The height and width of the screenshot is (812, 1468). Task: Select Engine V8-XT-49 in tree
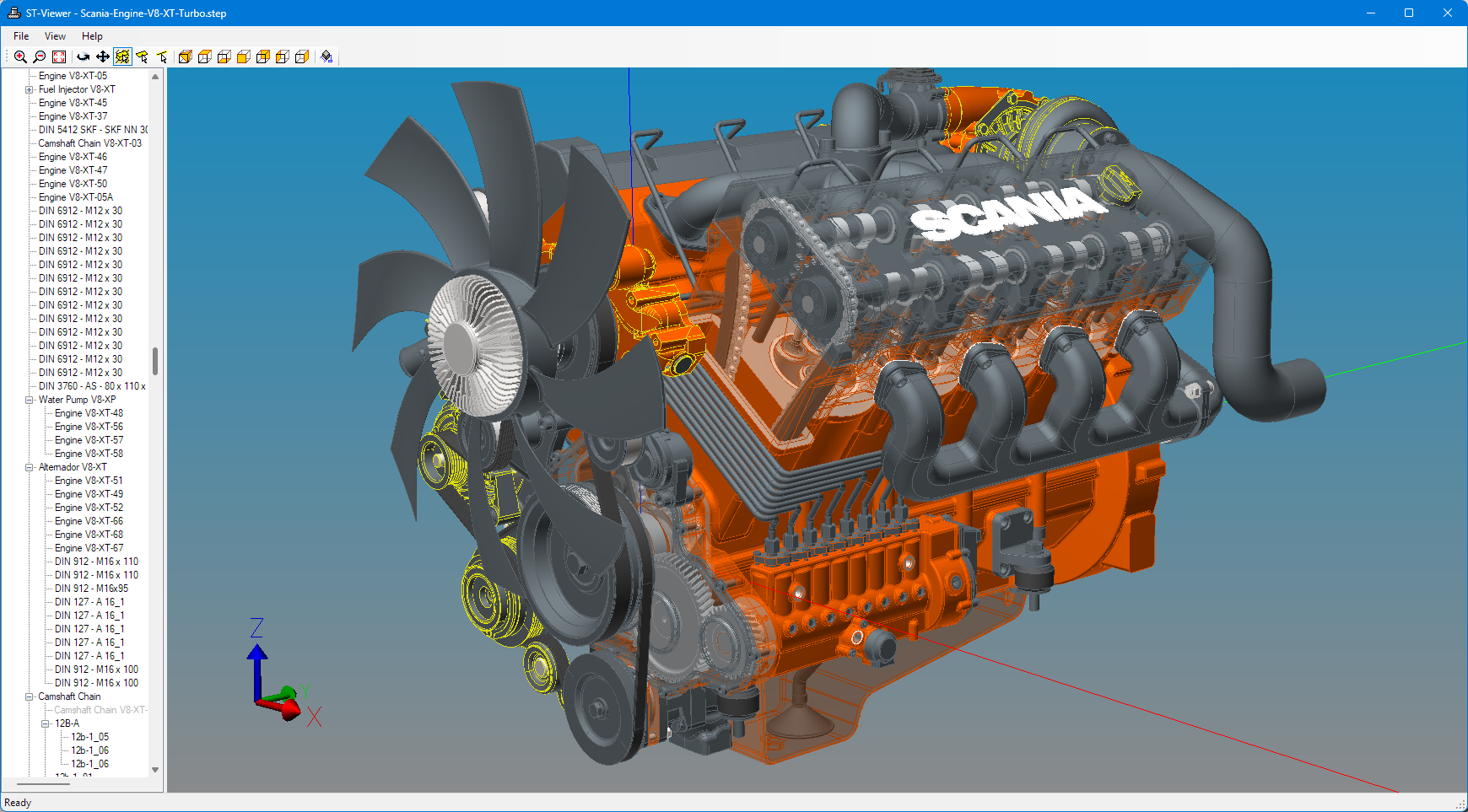click(x=89, y=494)
